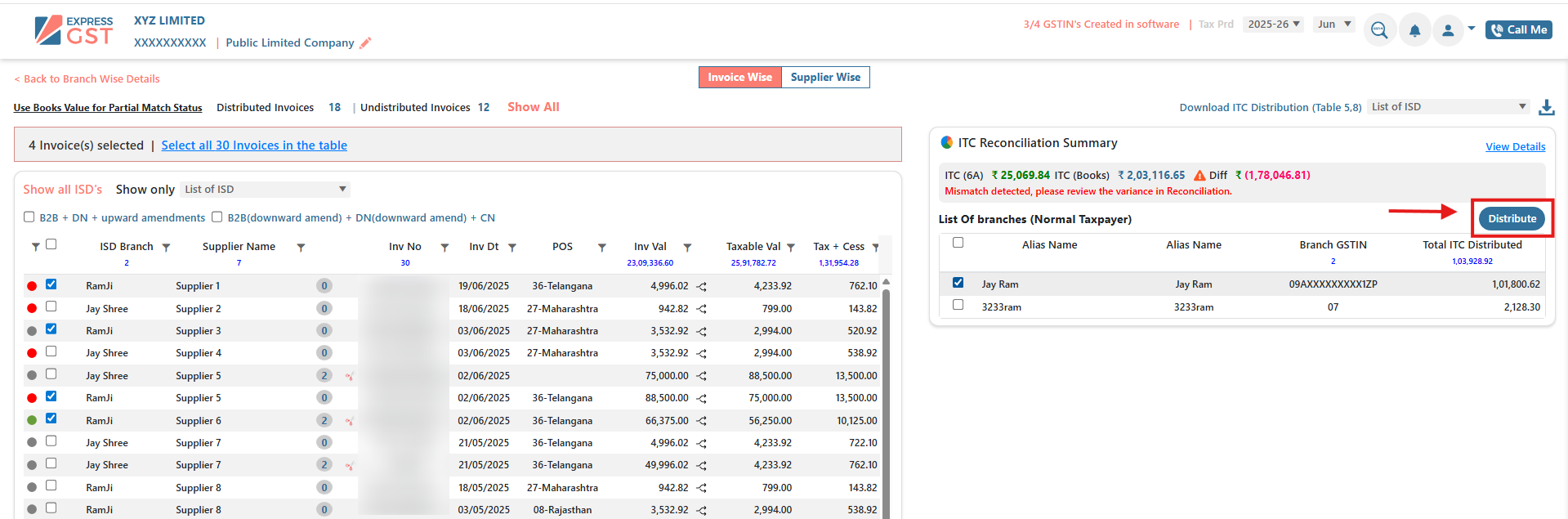The image size is (1568, 519).
Task: Switch to the Supplier Wise tab
Action: [x=825, y=77]
